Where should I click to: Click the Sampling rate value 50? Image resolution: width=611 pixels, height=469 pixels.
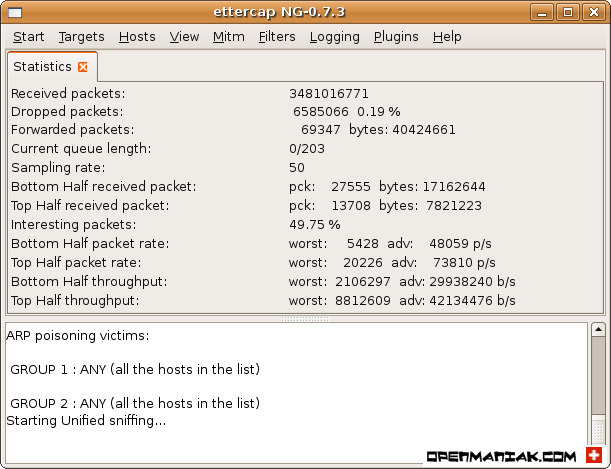pos(297,168)
